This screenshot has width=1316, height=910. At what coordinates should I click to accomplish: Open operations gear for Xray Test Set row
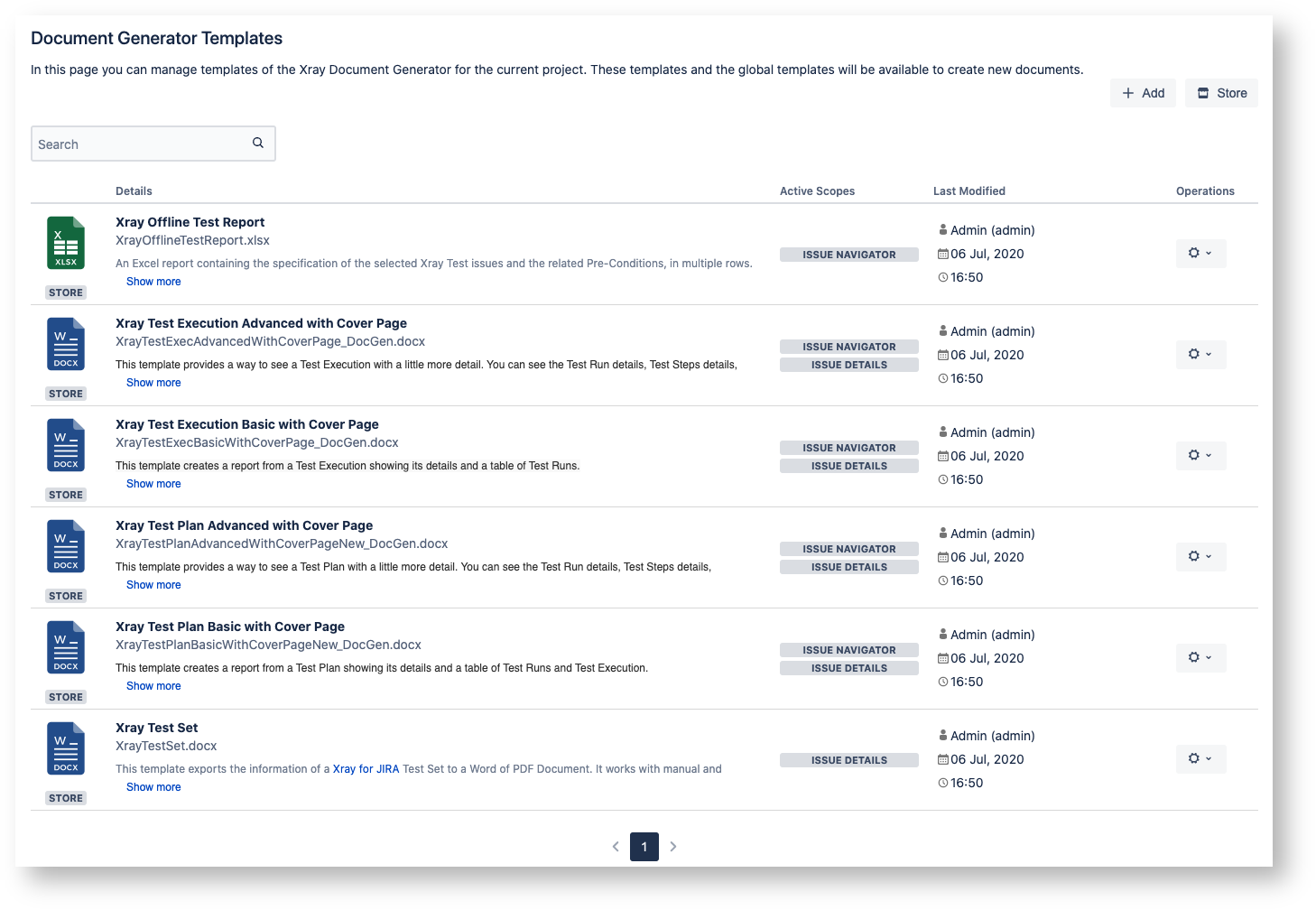[1200, 759]
